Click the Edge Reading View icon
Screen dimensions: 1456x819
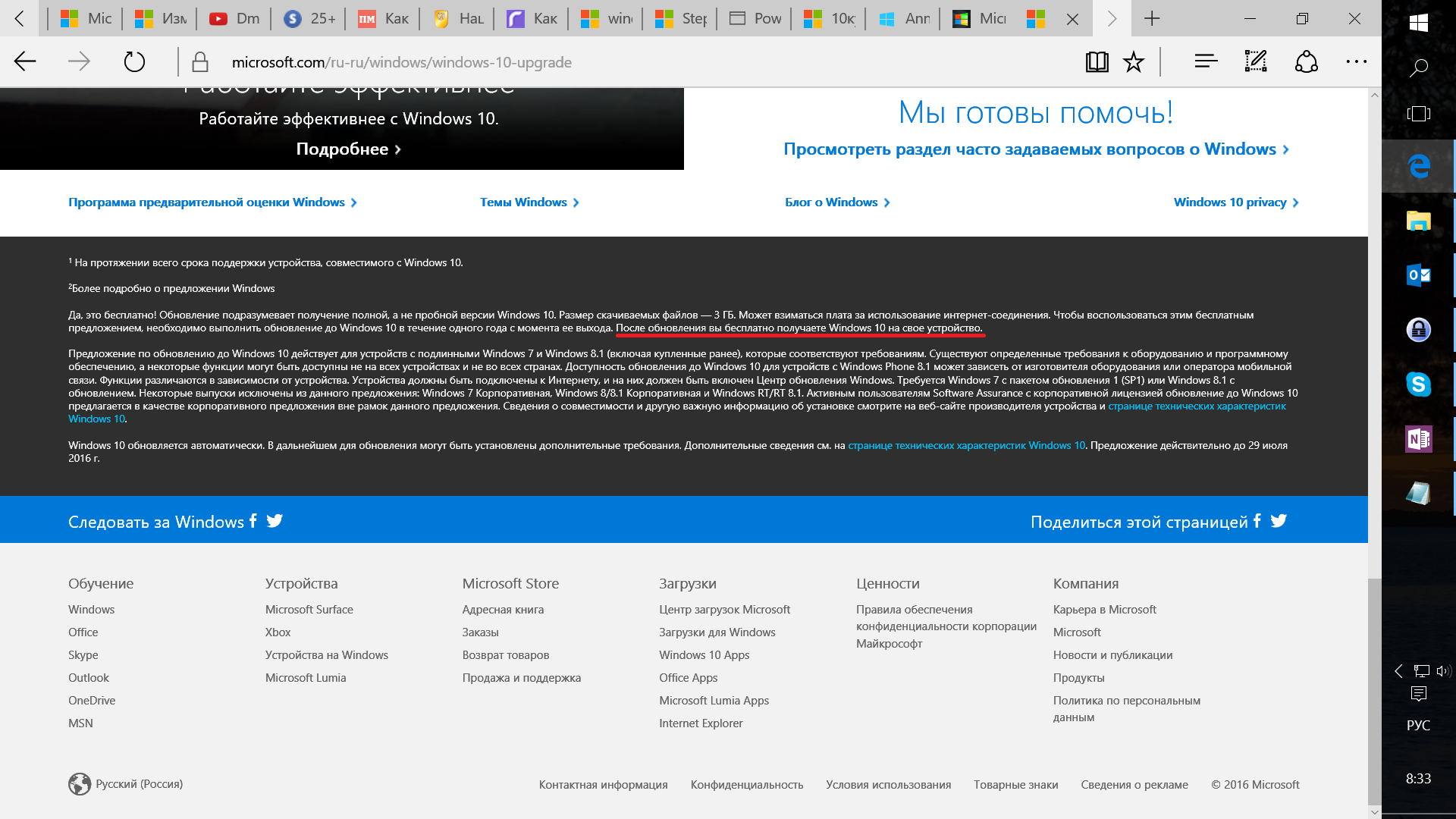pos(1097,62)
